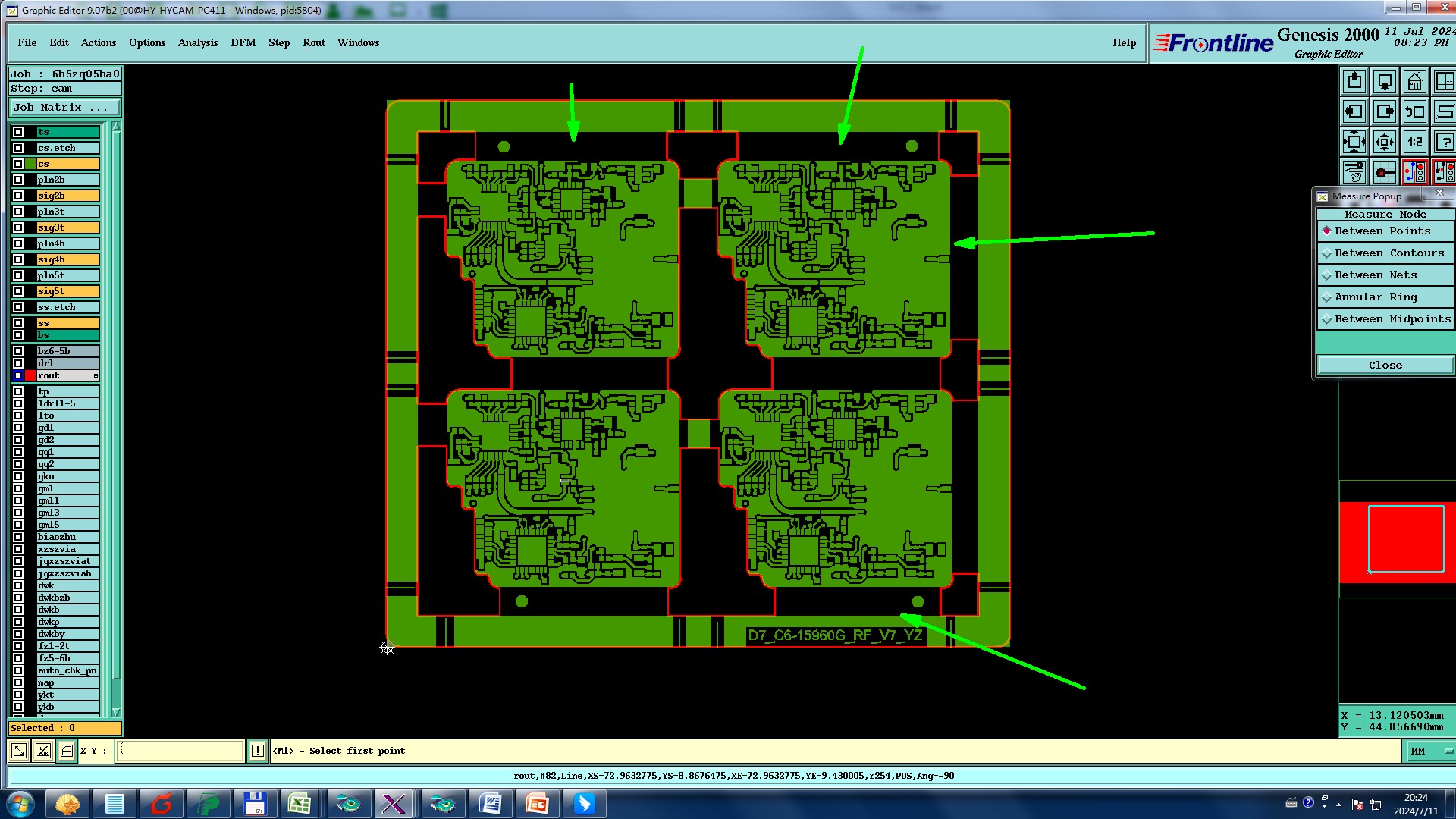Select Annular Ring measure mode

point(1375,297)
